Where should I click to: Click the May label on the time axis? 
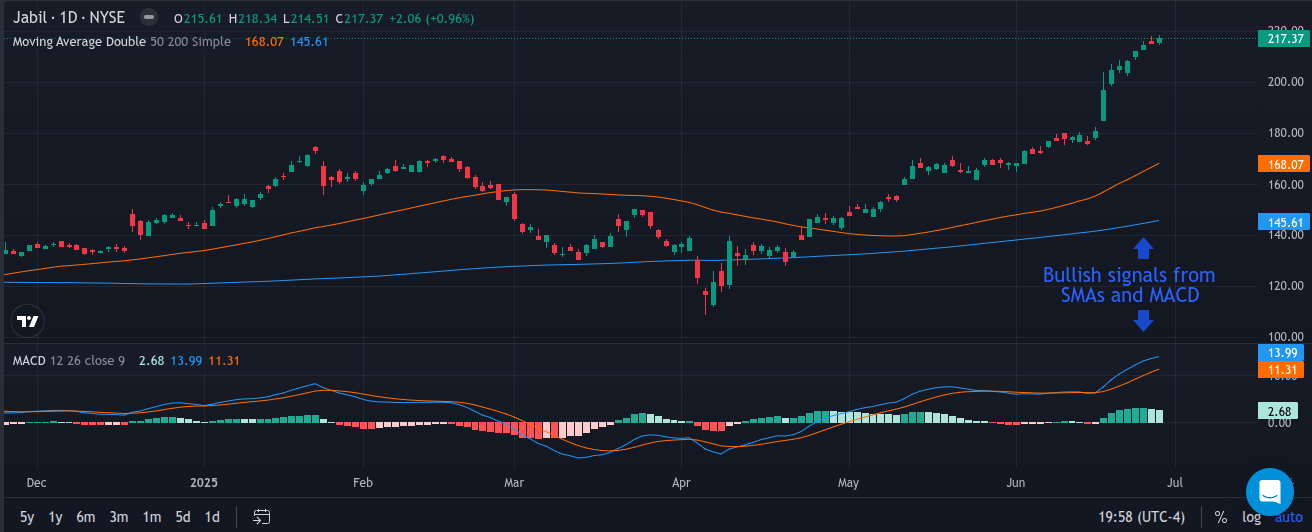848,483
